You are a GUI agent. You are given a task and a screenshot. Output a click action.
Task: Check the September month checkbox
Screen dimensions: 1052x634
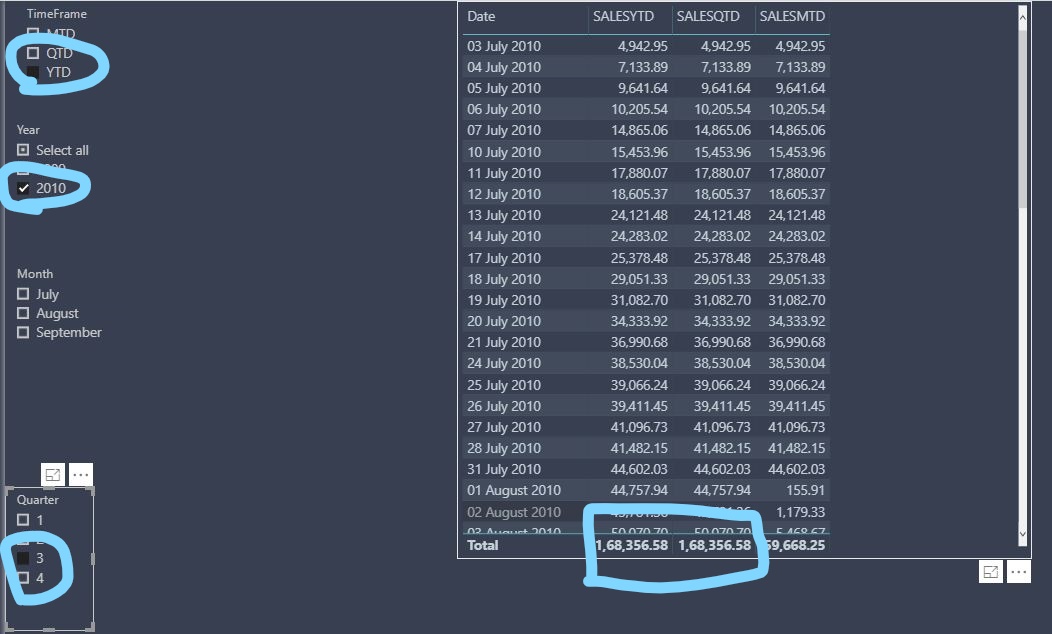click(23, 332)
